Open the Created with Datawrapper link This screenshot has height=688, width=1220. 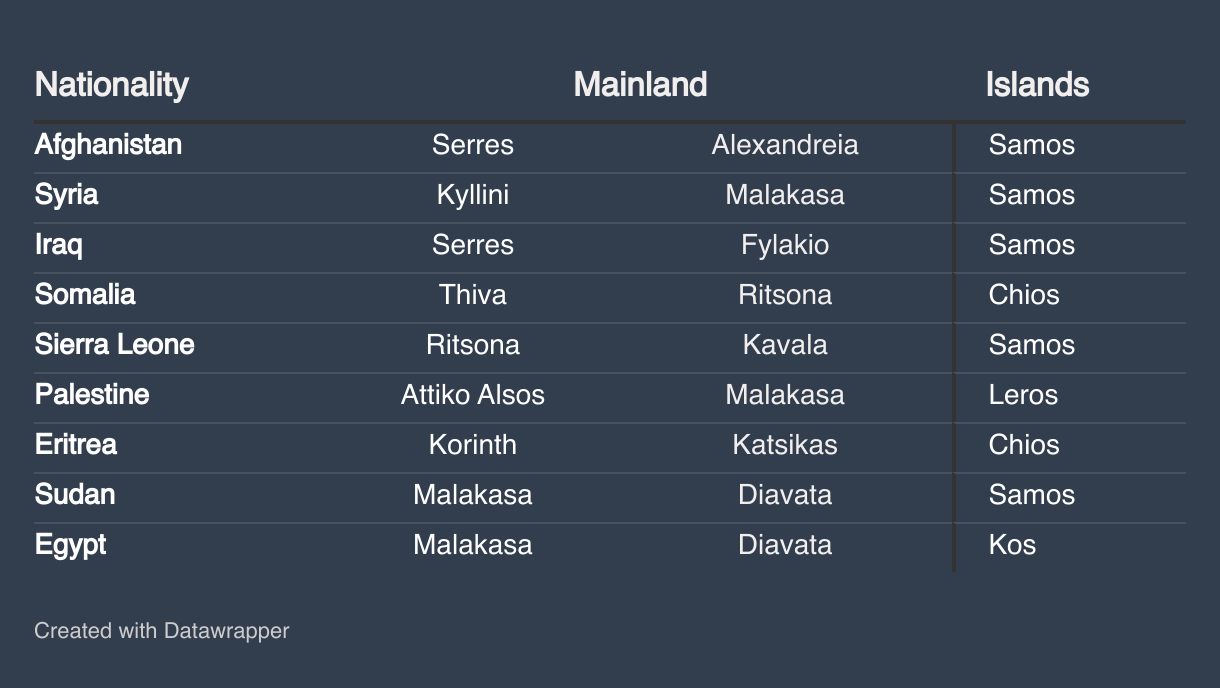tap(162, 631)
